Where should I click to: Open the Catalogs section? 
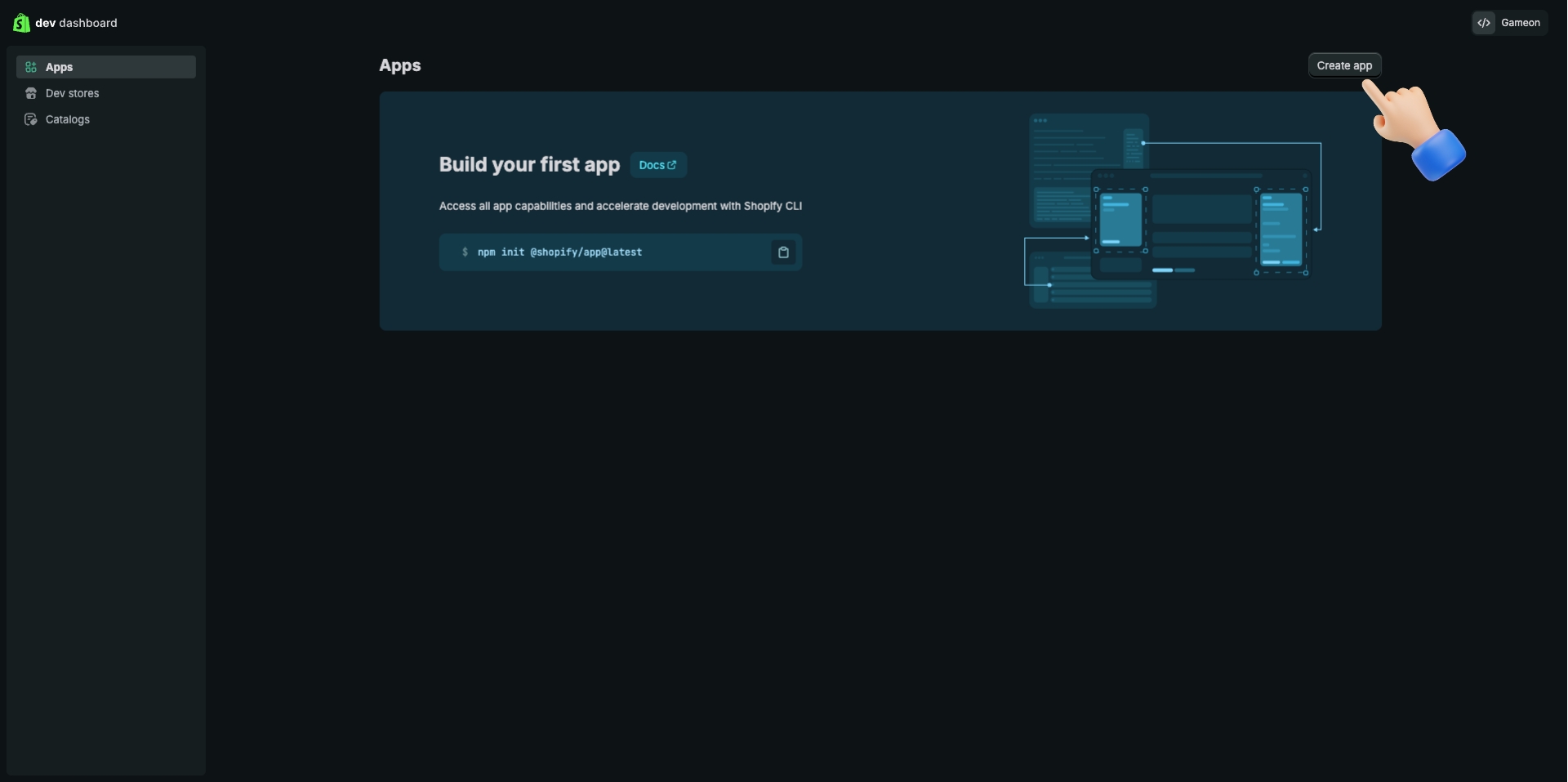coord(67,119)
